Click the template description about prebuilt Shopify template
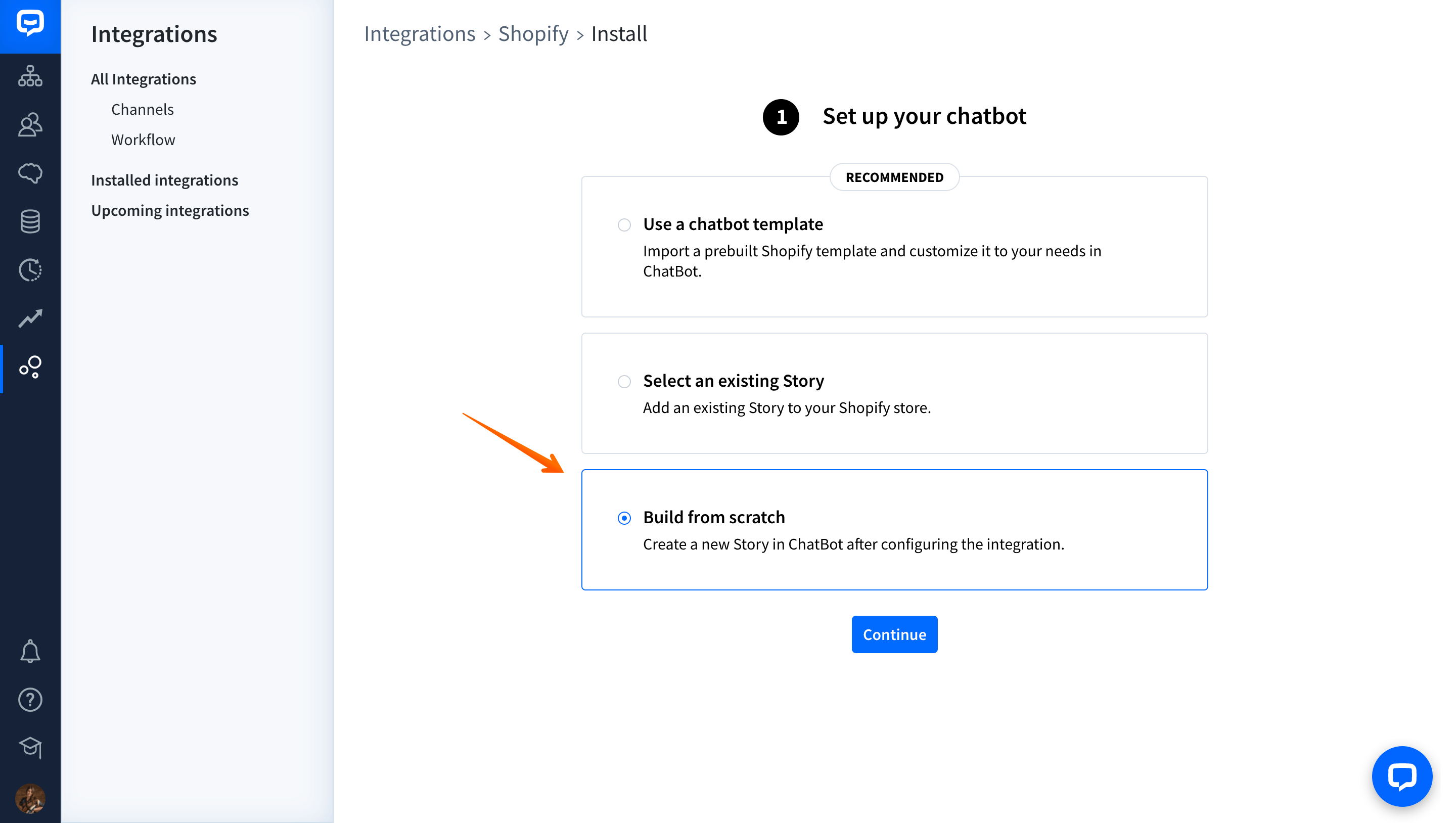This screenshot has height=823, width=1456. click(872, 260)
